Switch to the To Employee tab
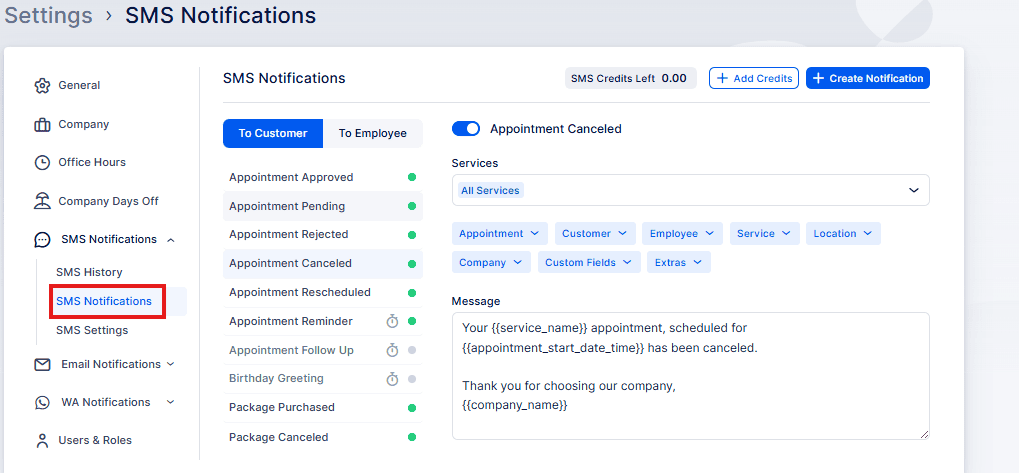The width and height of the screenshot is (1019, 473). point(372,133)
